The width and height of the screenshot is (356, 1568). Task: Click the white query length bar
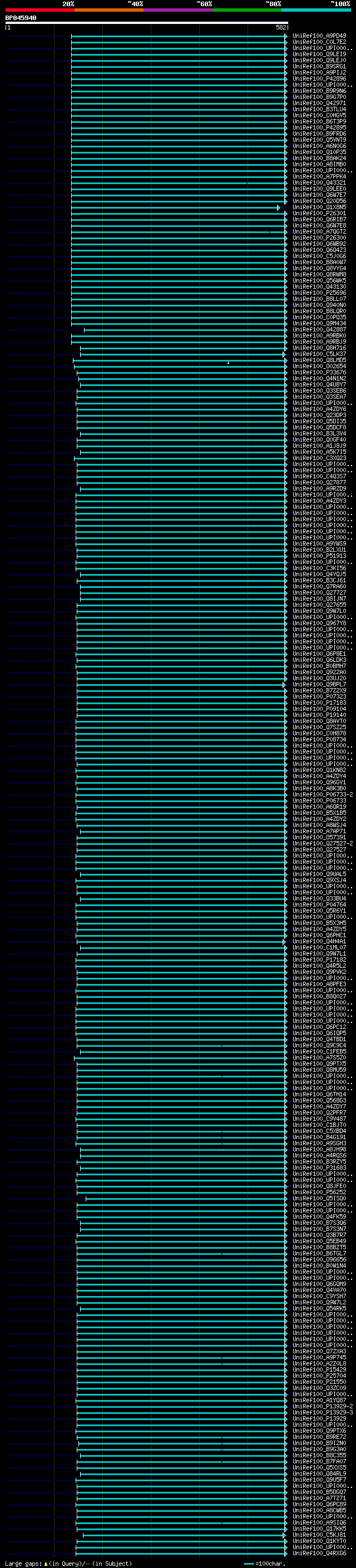coord(147,23)
